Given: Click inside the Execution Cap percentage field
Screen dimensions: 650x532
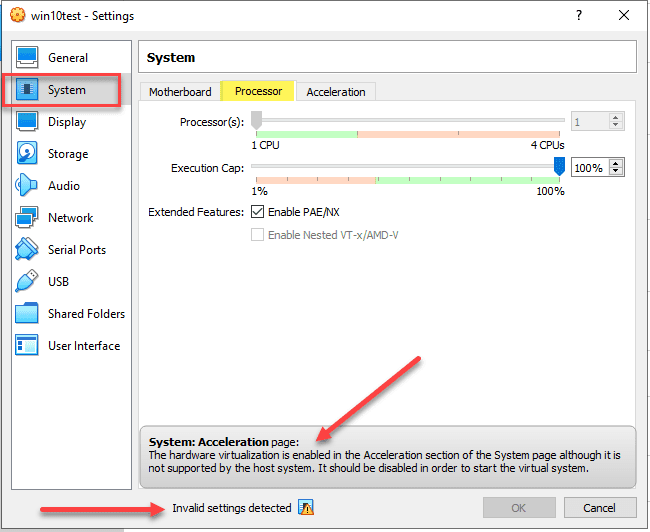Looking at the screenshot, I should click(x=589, y=168).
